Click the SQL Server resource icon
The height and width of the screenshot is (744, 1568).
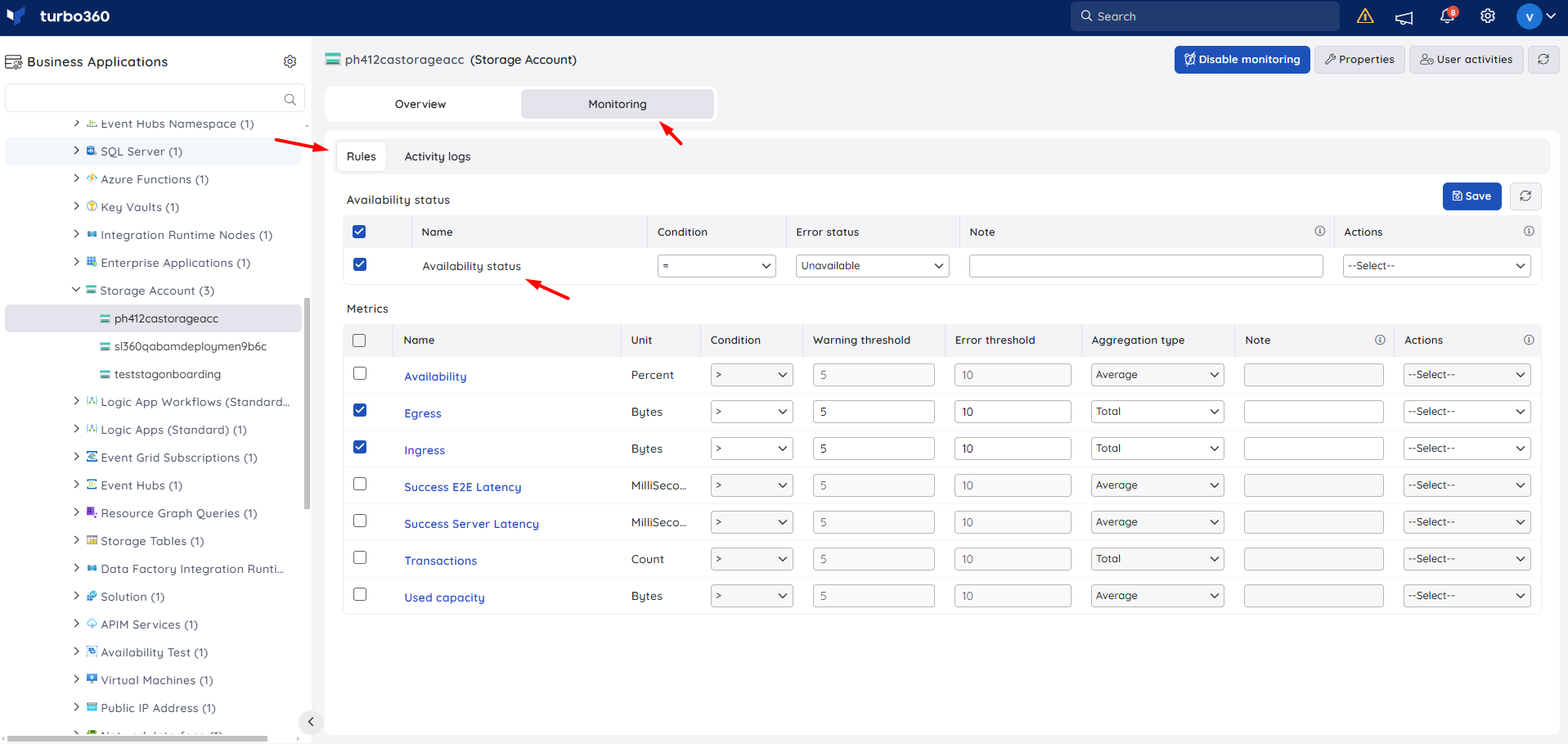(x=92, y=151)
